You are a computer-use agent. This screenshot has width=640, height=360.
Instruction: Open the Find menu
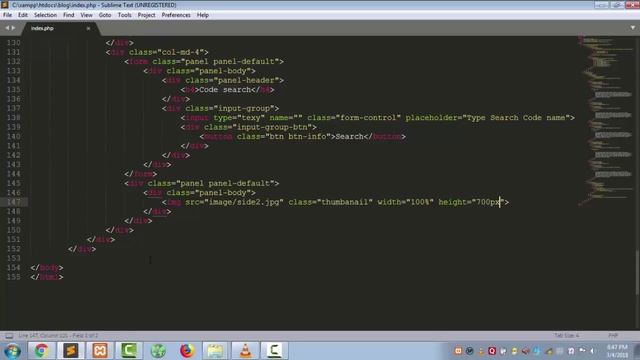click(69, 15)
